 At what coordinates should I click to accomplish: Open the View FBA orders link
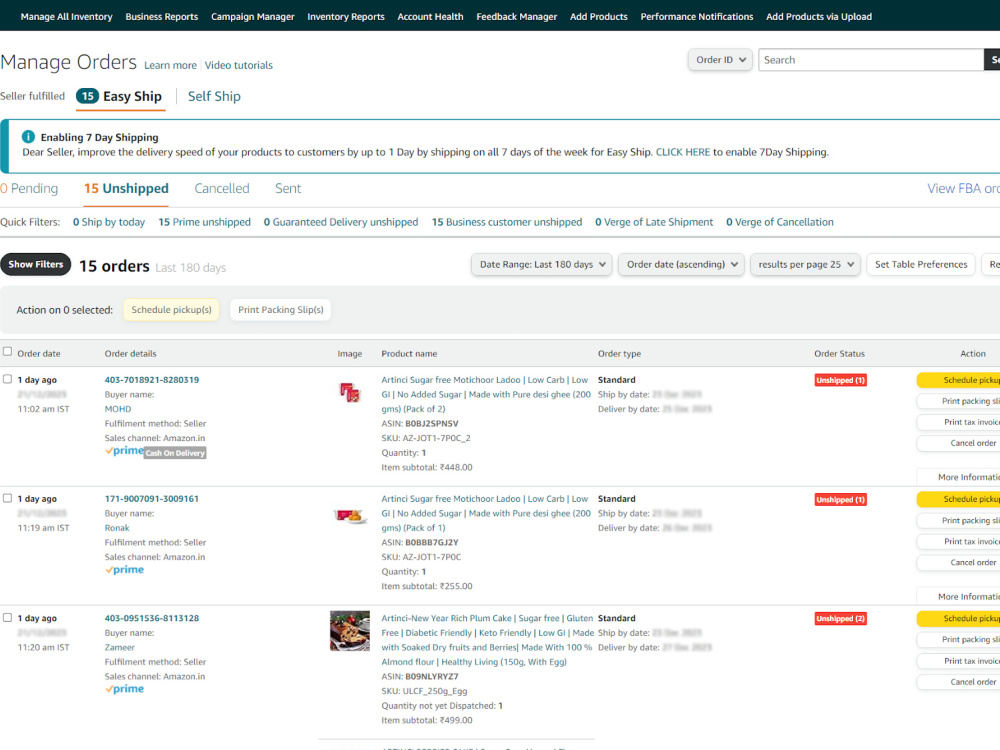(x=963, y=188)
